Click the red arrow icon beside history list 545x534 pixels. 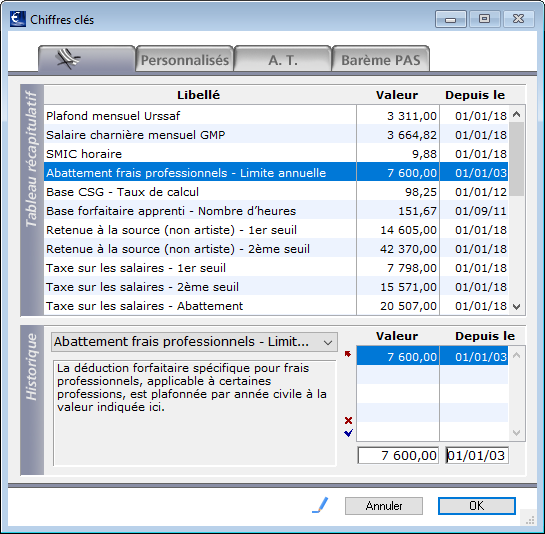click(x=348, y=354)
